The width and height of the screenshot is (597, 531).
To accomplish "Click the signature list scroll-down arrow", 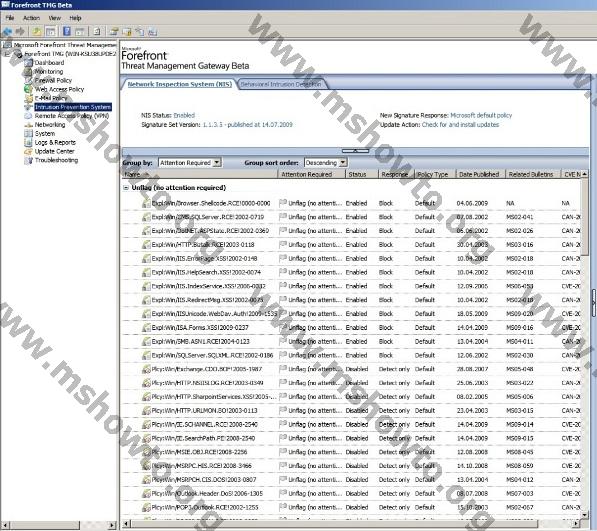I will coord(585,515).
